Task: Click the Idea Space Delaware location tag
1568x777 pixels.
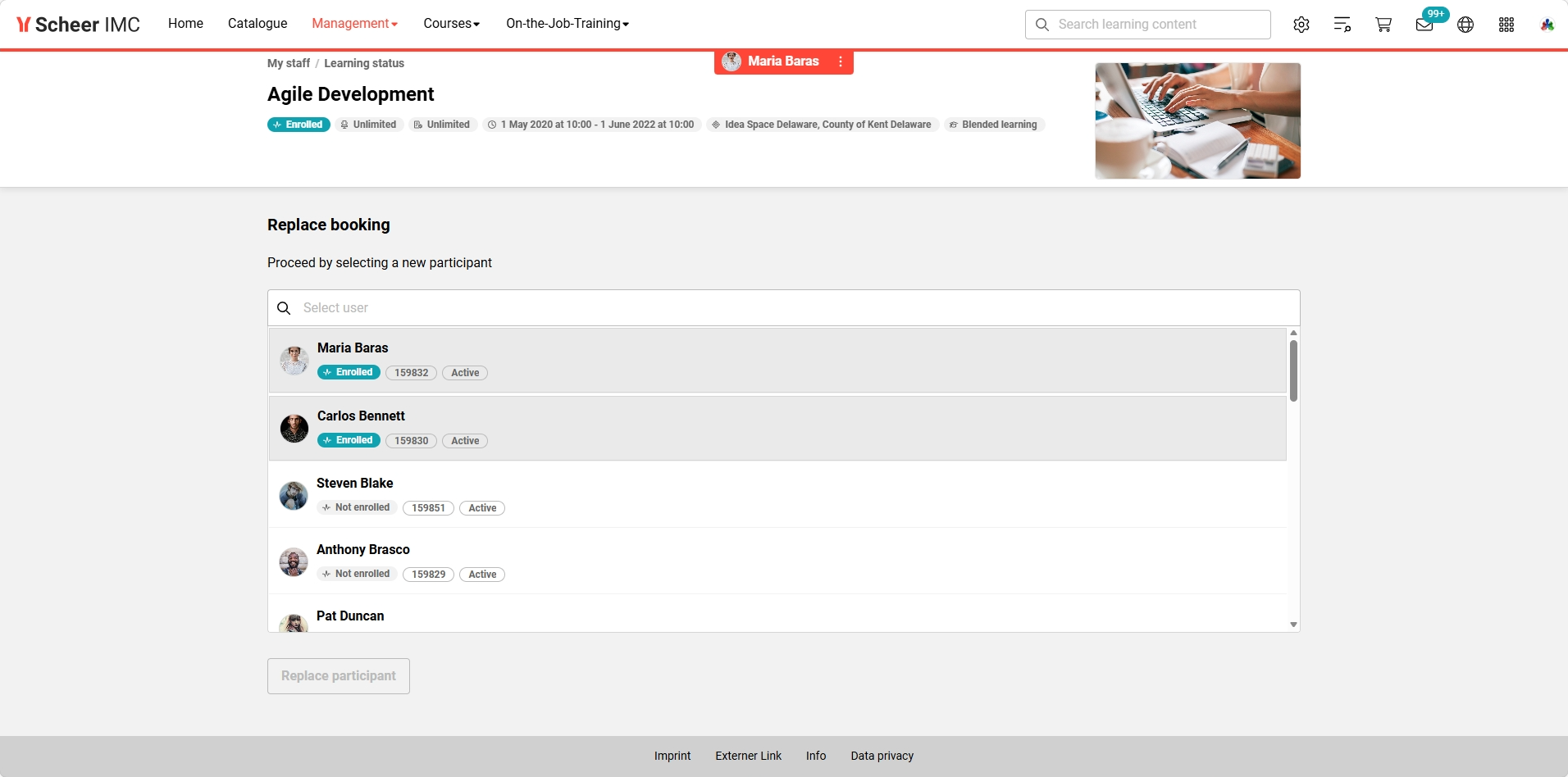Action: (822, 125)
